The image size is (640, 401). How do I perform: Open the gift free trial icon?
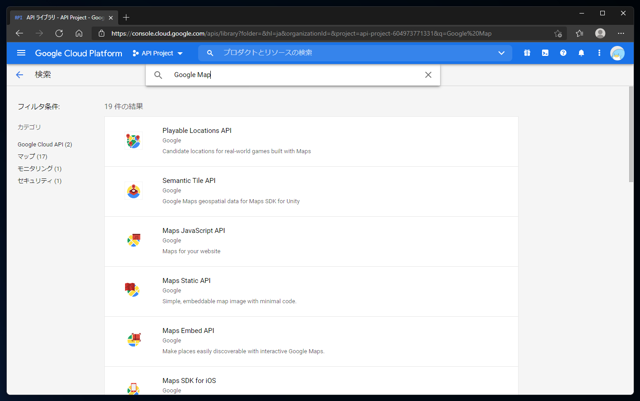click(x=527, y=53)
